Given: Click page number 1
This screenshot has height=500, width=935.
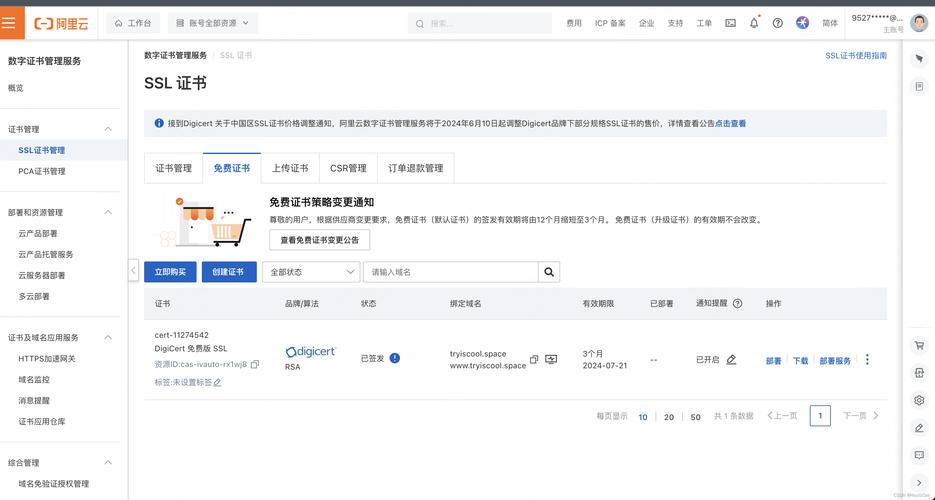Looking at the screenshot, I should 820,415.
